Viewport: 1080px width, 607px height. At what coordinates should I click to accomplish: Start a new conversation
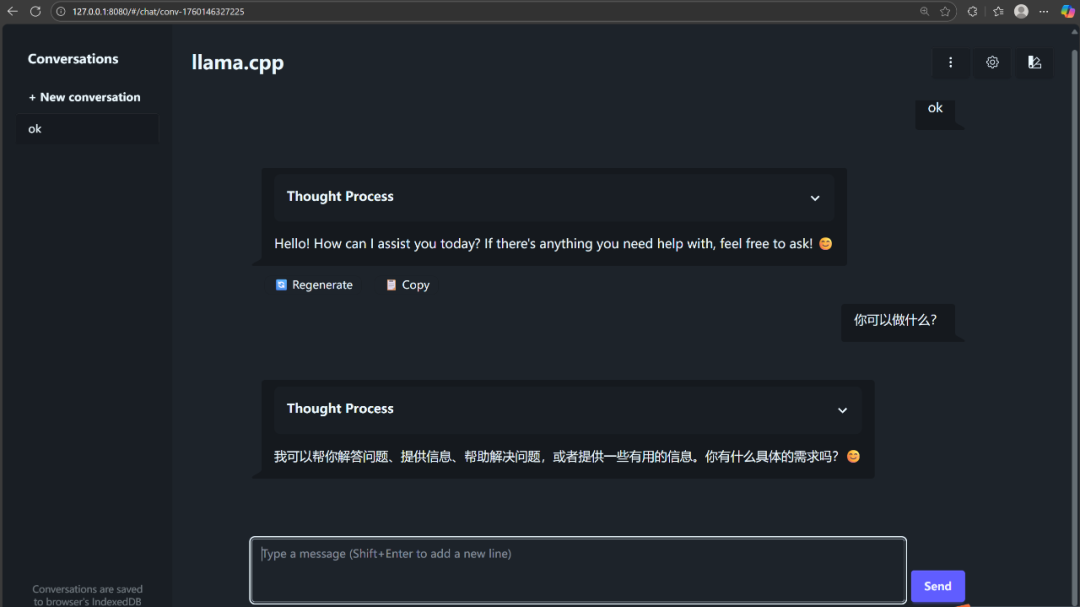coord(84,97)
